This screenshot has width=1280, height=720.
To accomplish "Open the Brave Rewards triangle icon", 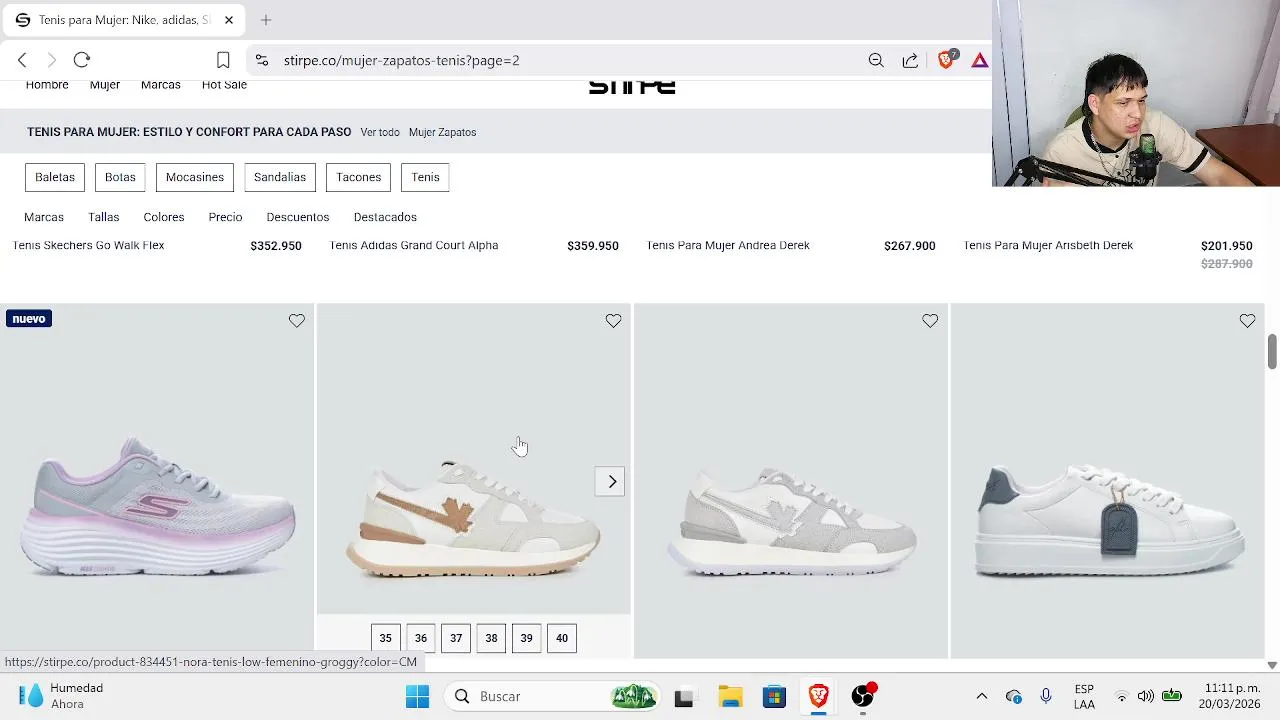I will coord(979,60).
